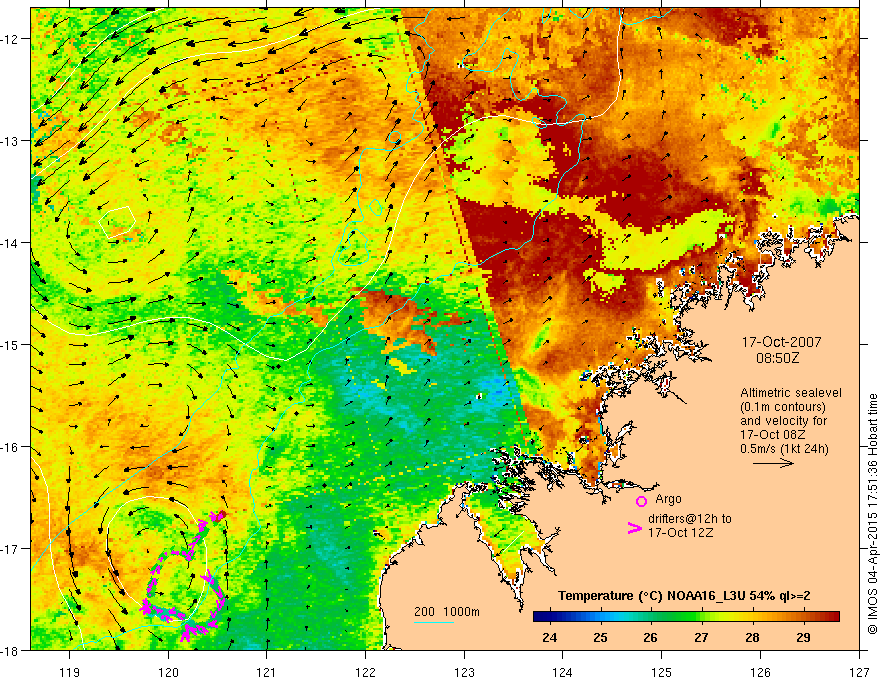Click the colorbar tick label 27

coord(701,637)
